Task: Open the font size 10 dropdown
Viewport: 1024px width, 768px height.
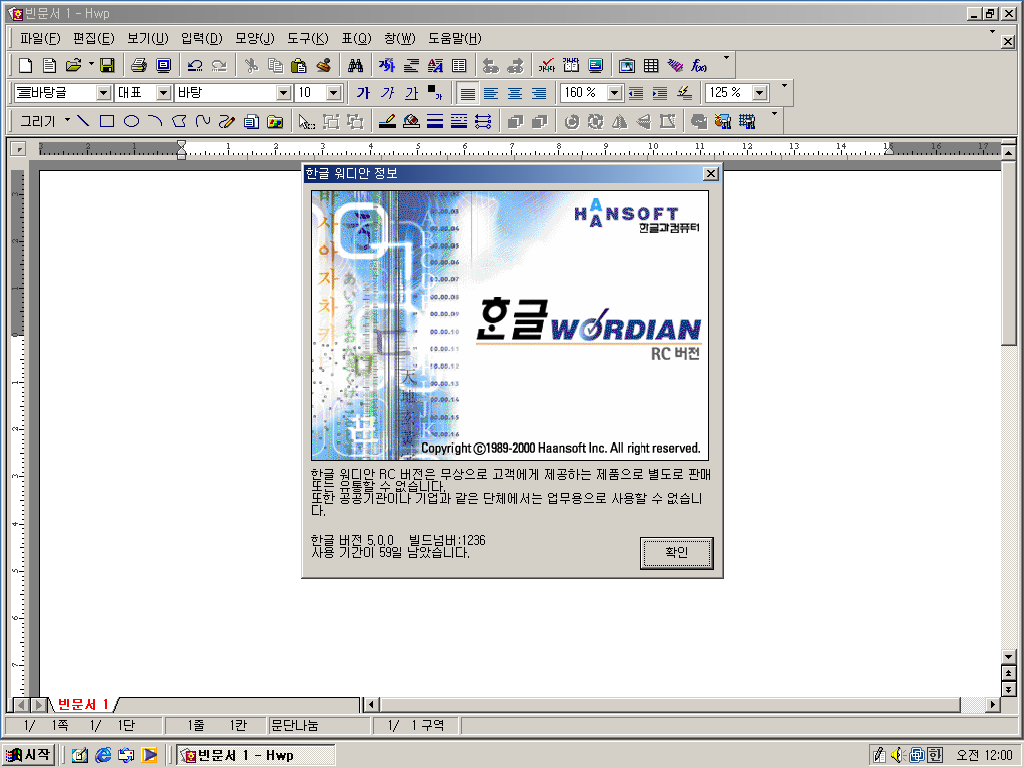Action: [334, 93]
